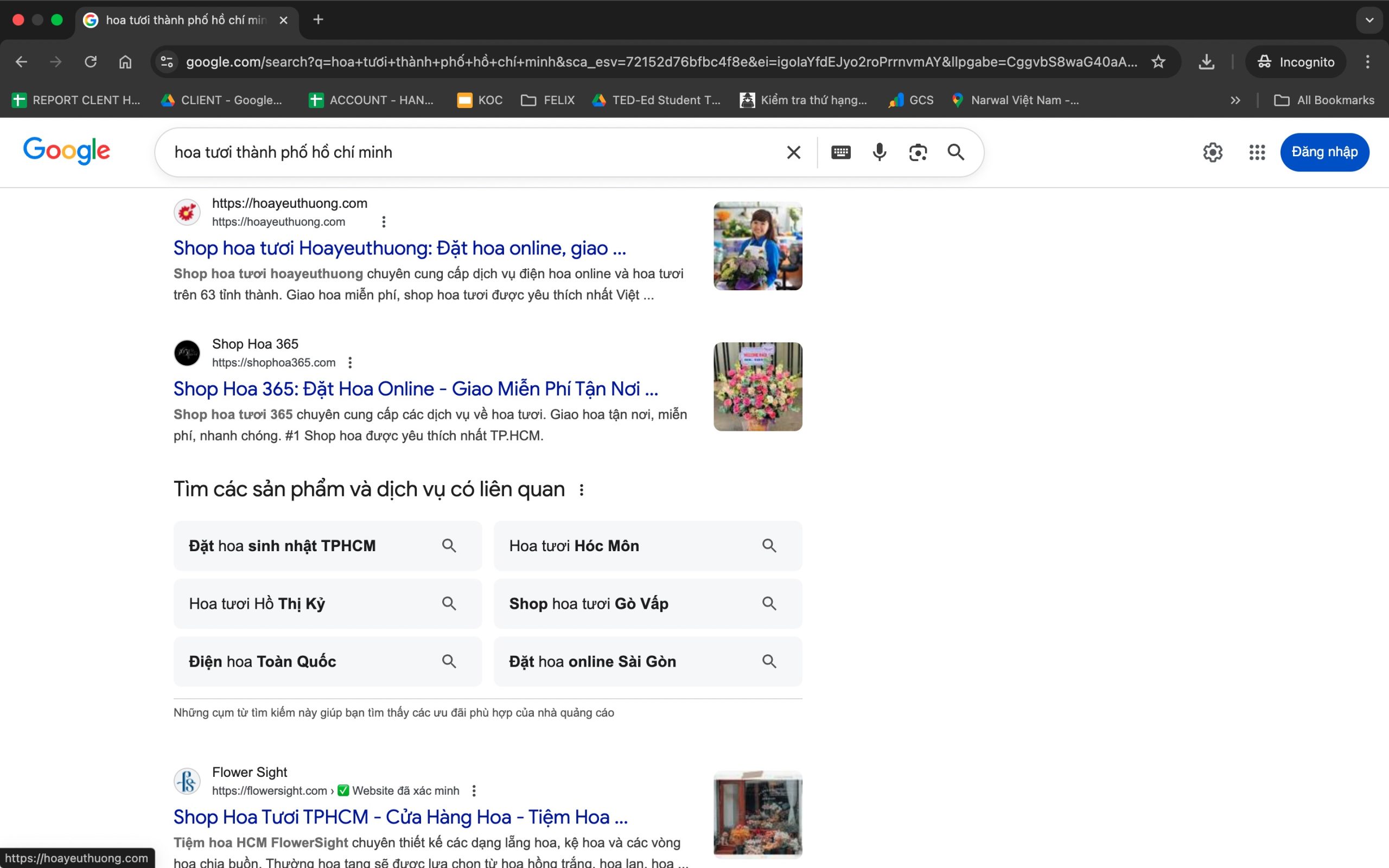This screenshot has width=1389, height=868.
Task: Open the FELIX bookmark folder
Action: pyautogui.click(x=547, y=100)
